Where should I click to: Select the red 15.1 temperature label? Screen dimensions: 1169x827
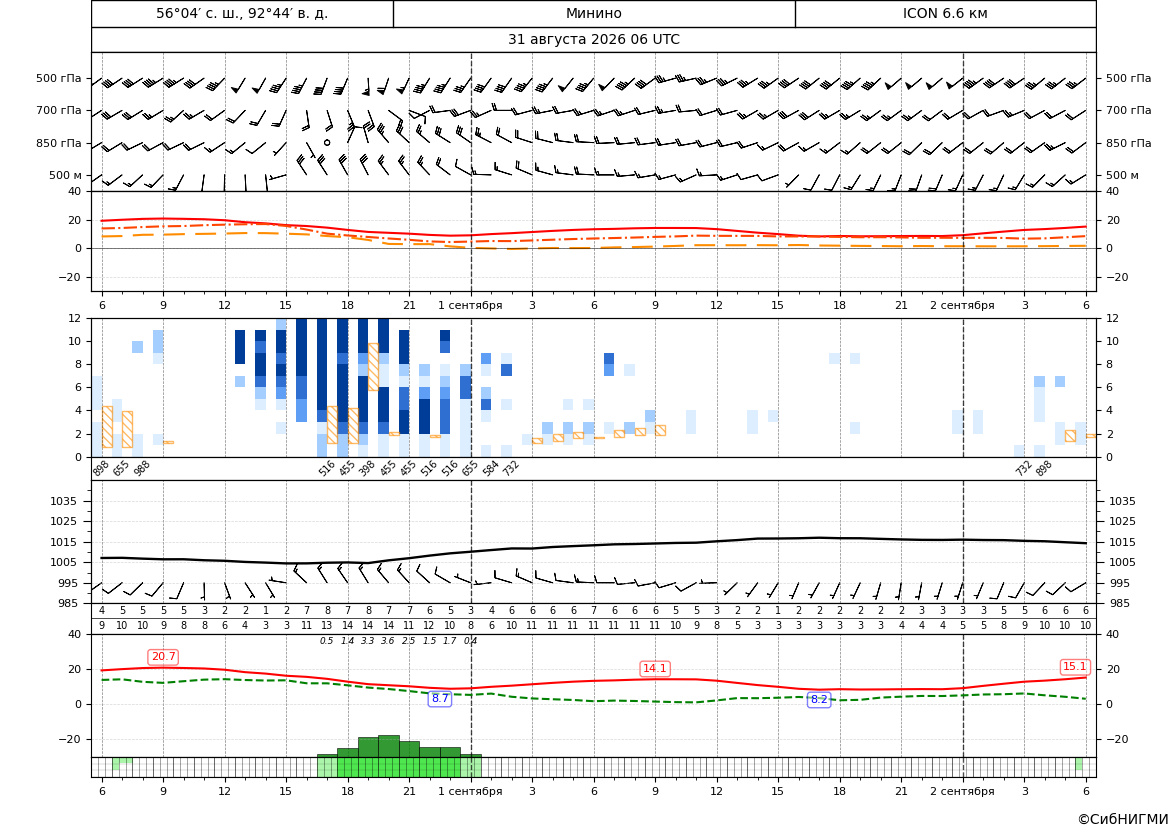pyautogui.click(x=1075, y=667)
